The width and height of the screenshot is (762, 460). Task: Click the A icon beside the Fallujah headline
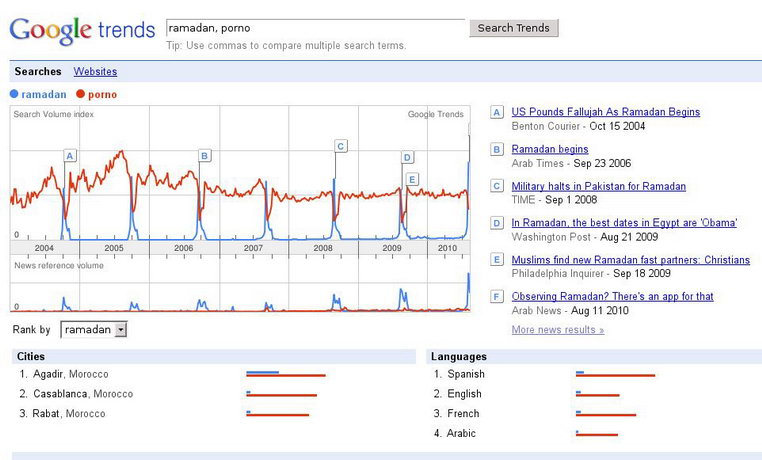(497, 113)
